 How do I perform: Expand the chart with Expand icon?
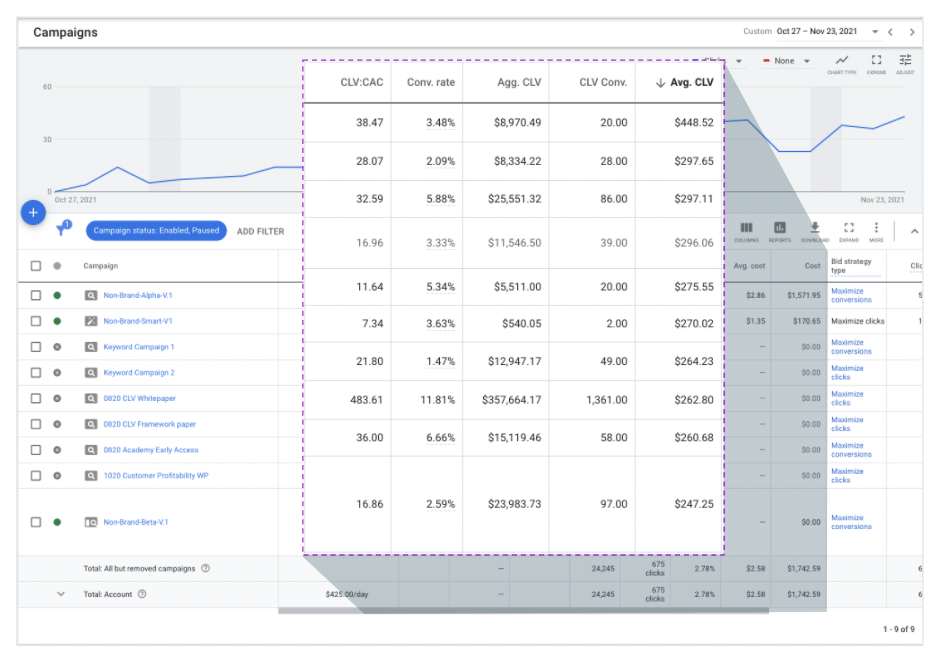point(876,60)
